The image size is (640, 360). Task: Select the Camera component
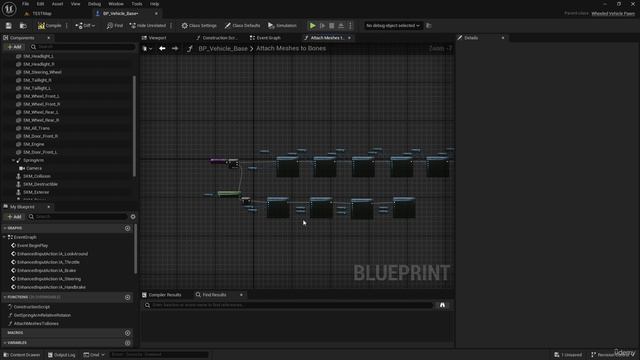point(33,168)
